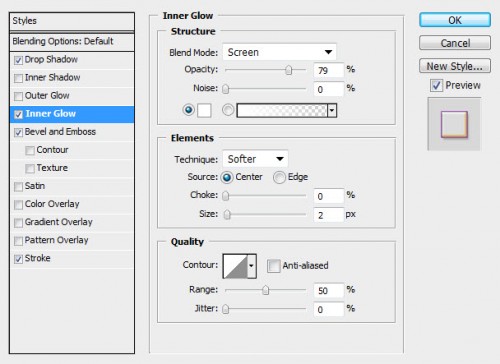Click the Range slider handle
500x364 pixels.
(x=265, y=290)
